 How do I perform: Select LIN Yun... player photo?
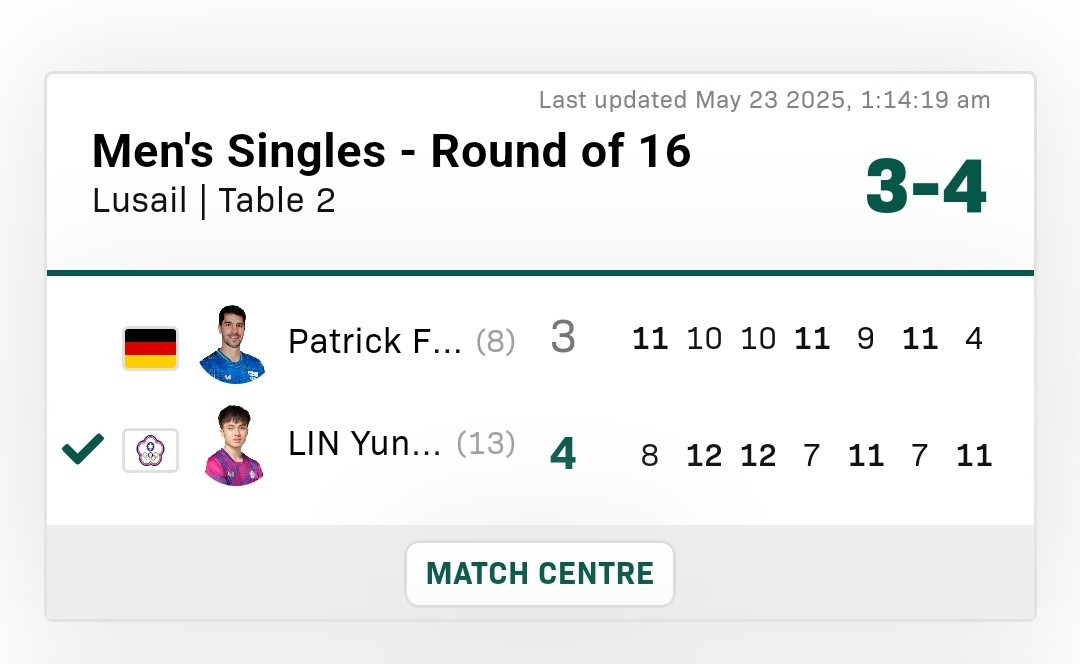pos(234,445)
